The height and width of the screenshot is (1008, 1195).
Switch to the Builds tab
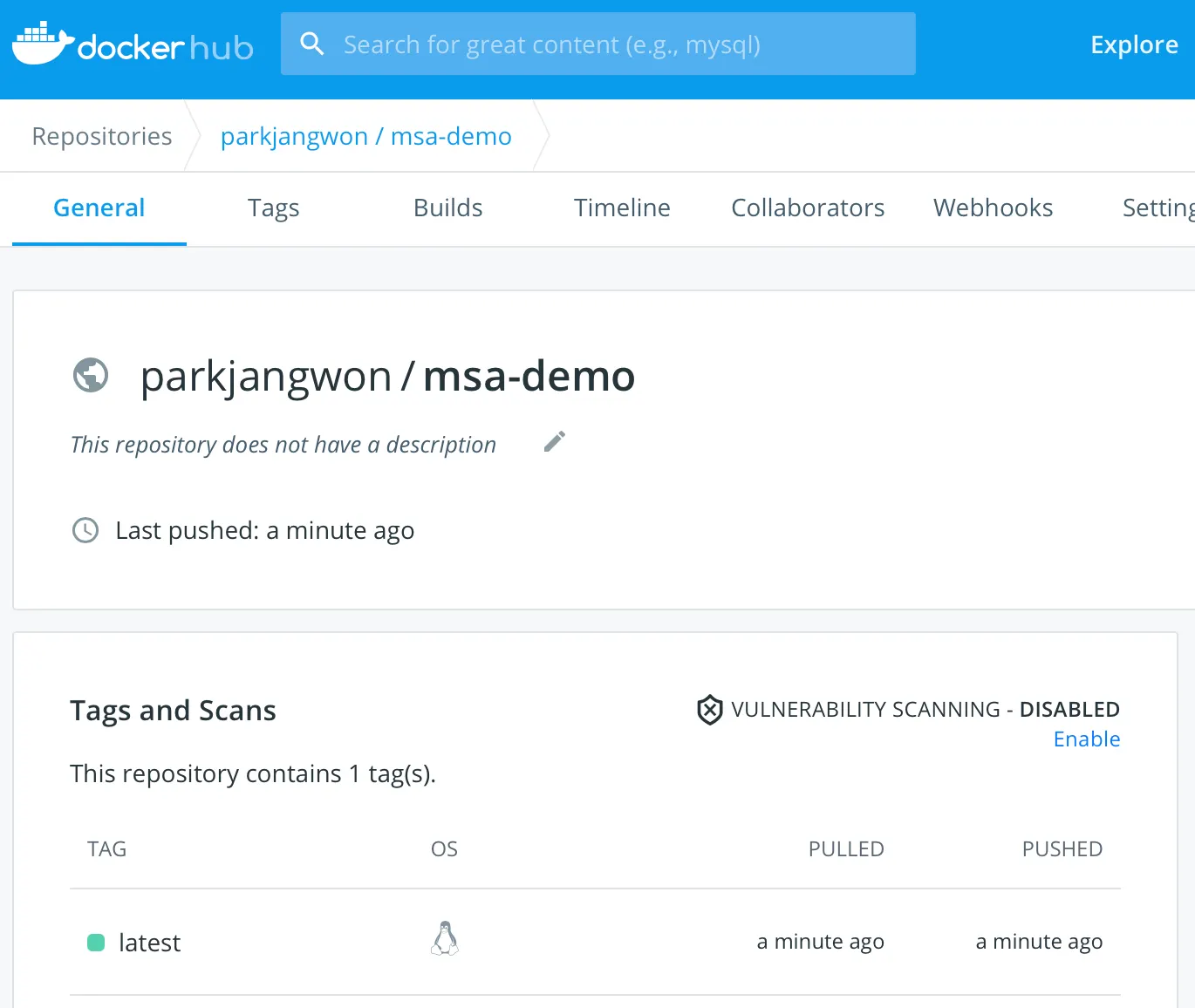click(447, 208)
